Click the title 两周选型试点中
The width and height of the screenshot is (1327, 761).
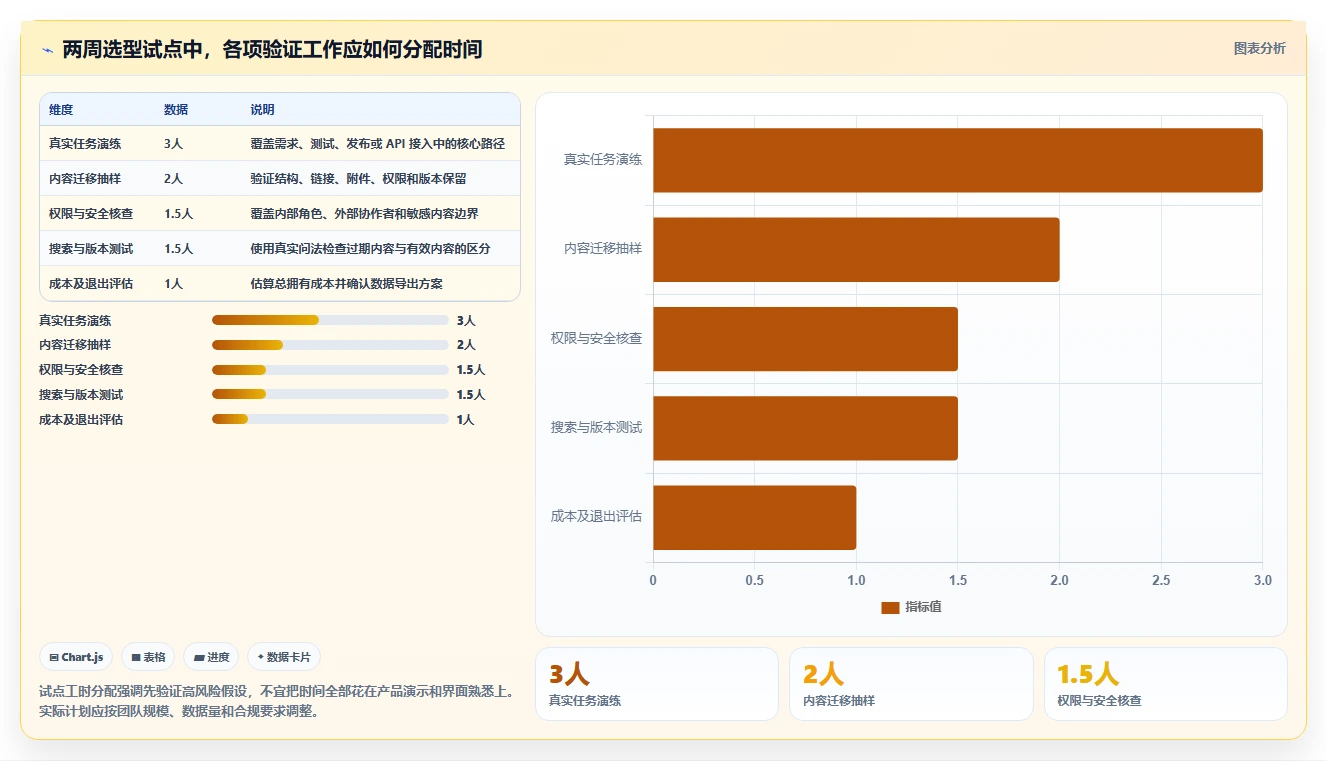coord(272,49)
